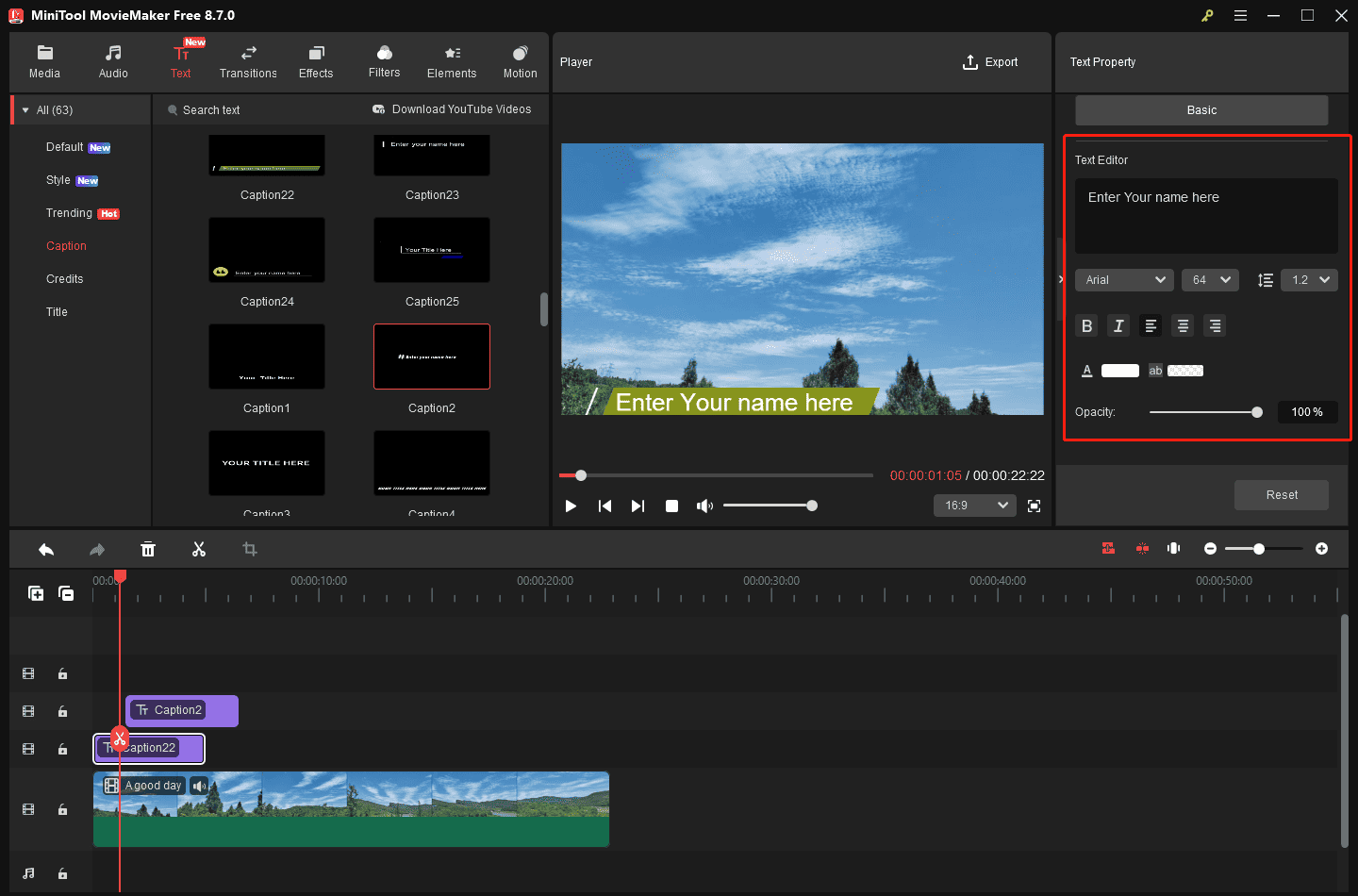Open the white text color swatch
Screen dimensions: 1358x896
point(1120,371)
